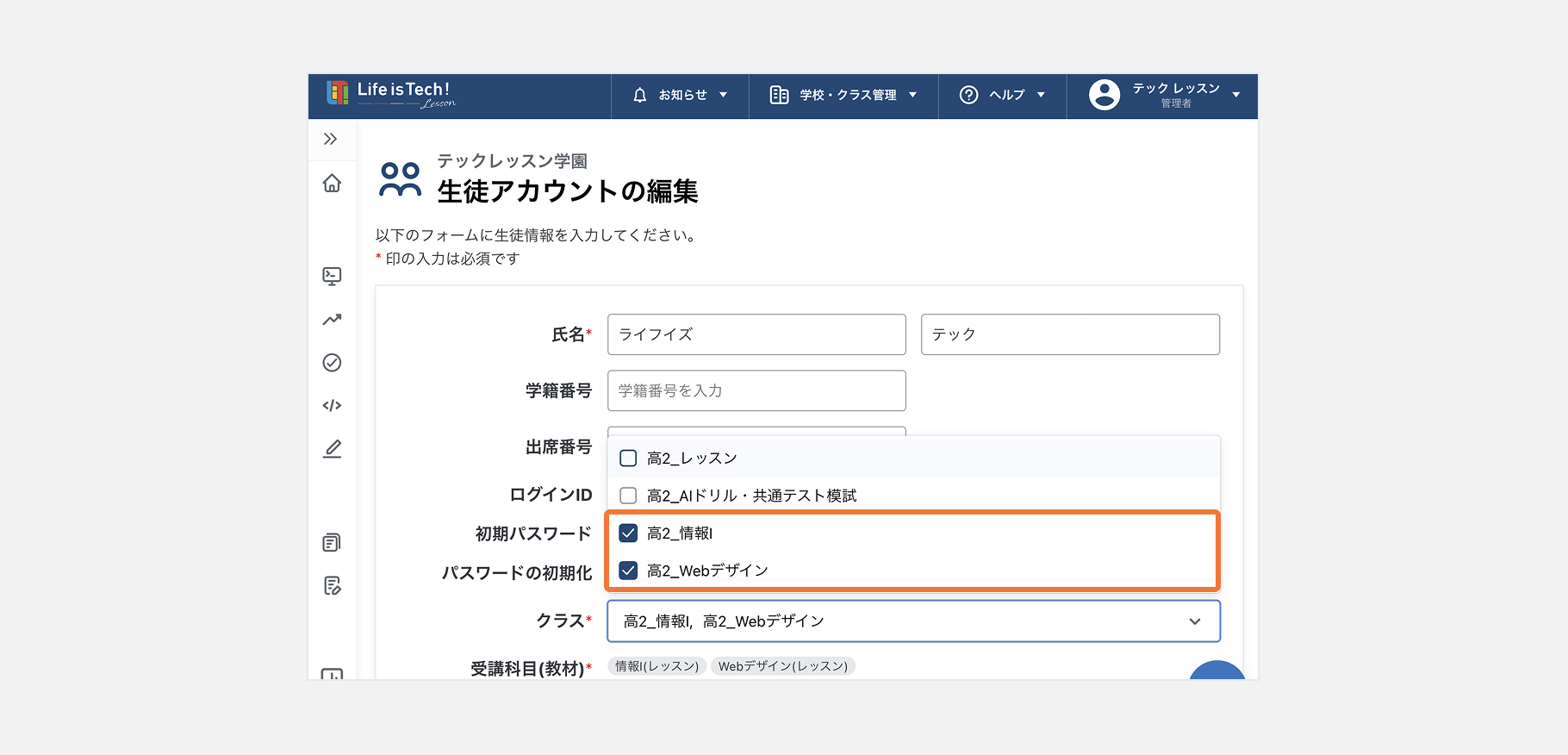Click the help question mark icon
Screen dimensions: 1568x755
968,95
